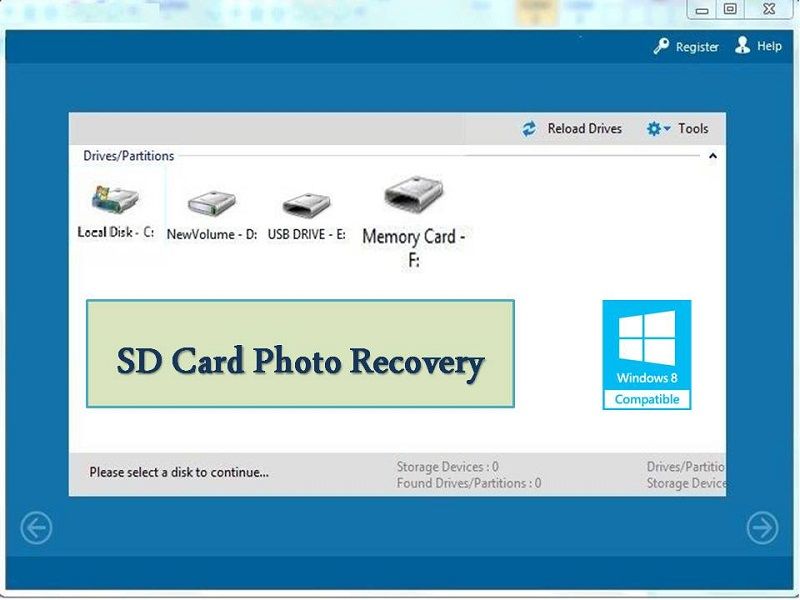Open the Help link
The height and width of the screenshot is (600, 800).
(x=769, y=46)
